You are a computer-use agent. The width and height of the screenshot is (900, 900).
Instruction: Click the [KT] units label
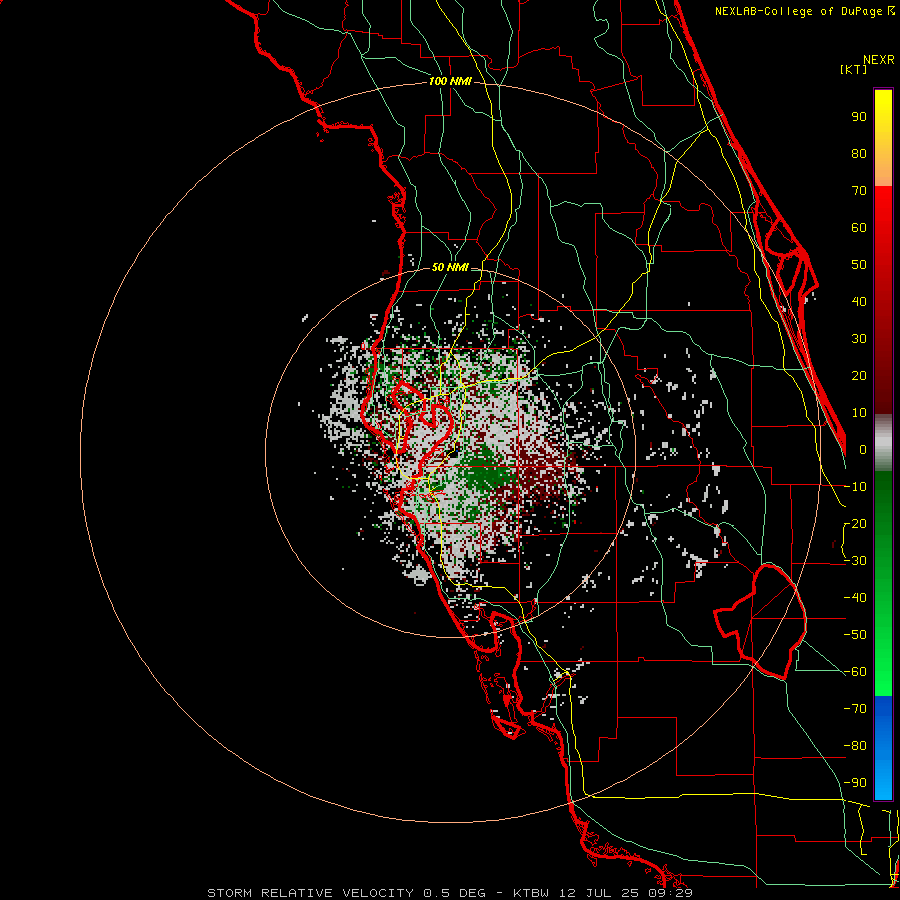[x=854, y=69]
